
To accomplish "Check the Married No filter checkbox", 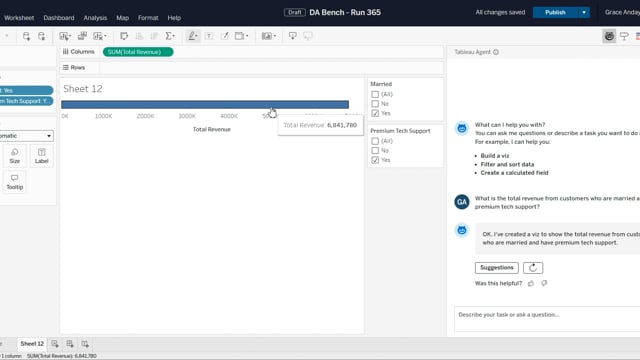I will (x=375, y=104).
